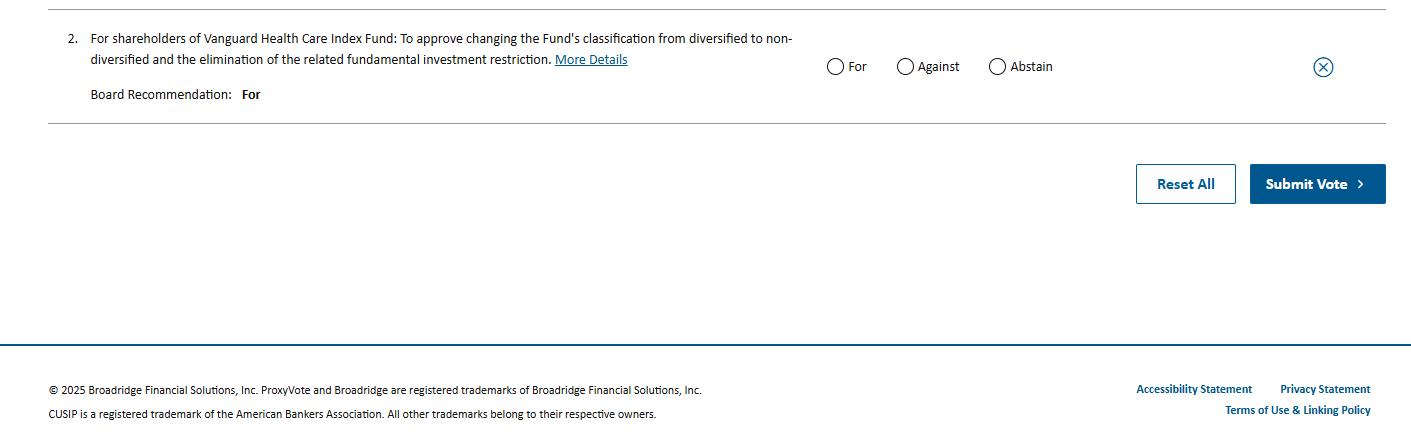Click the Abstain option label text
Viewport: 1411px width, 432px height.
click(x=1031, y=67)
